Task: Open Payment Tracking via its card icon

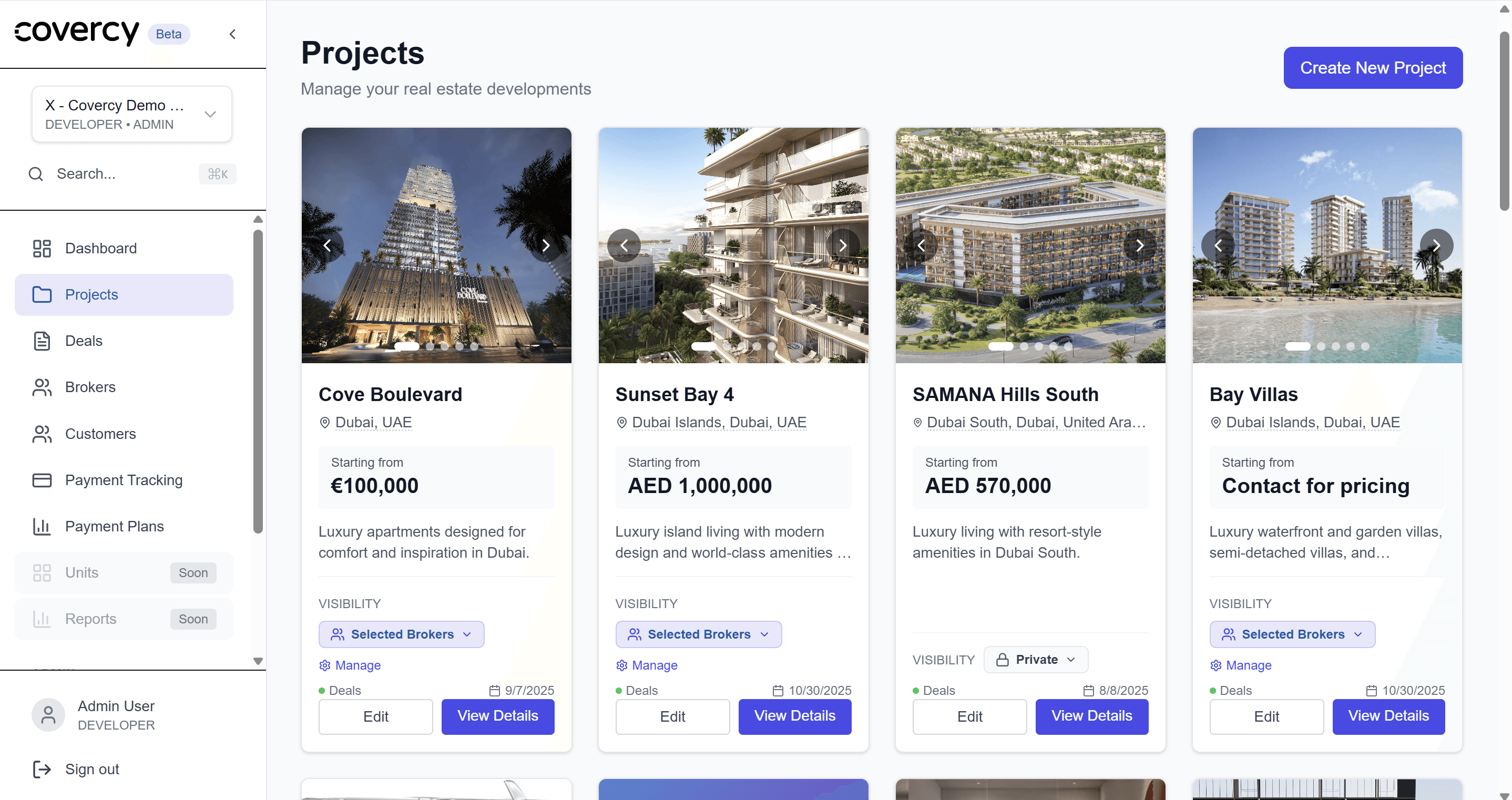Action: tap(41, 479)
